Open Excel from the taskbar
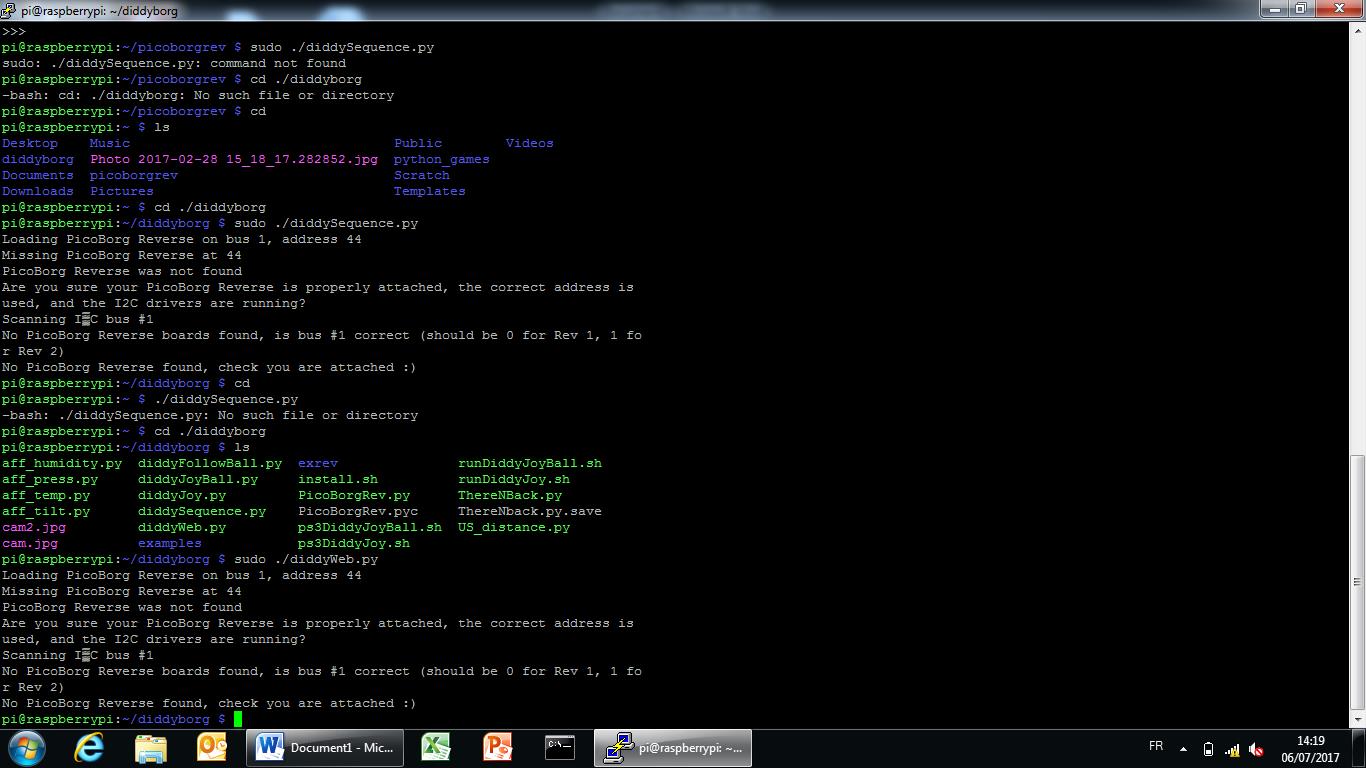The image size is (1366, 768). point(435,748)
